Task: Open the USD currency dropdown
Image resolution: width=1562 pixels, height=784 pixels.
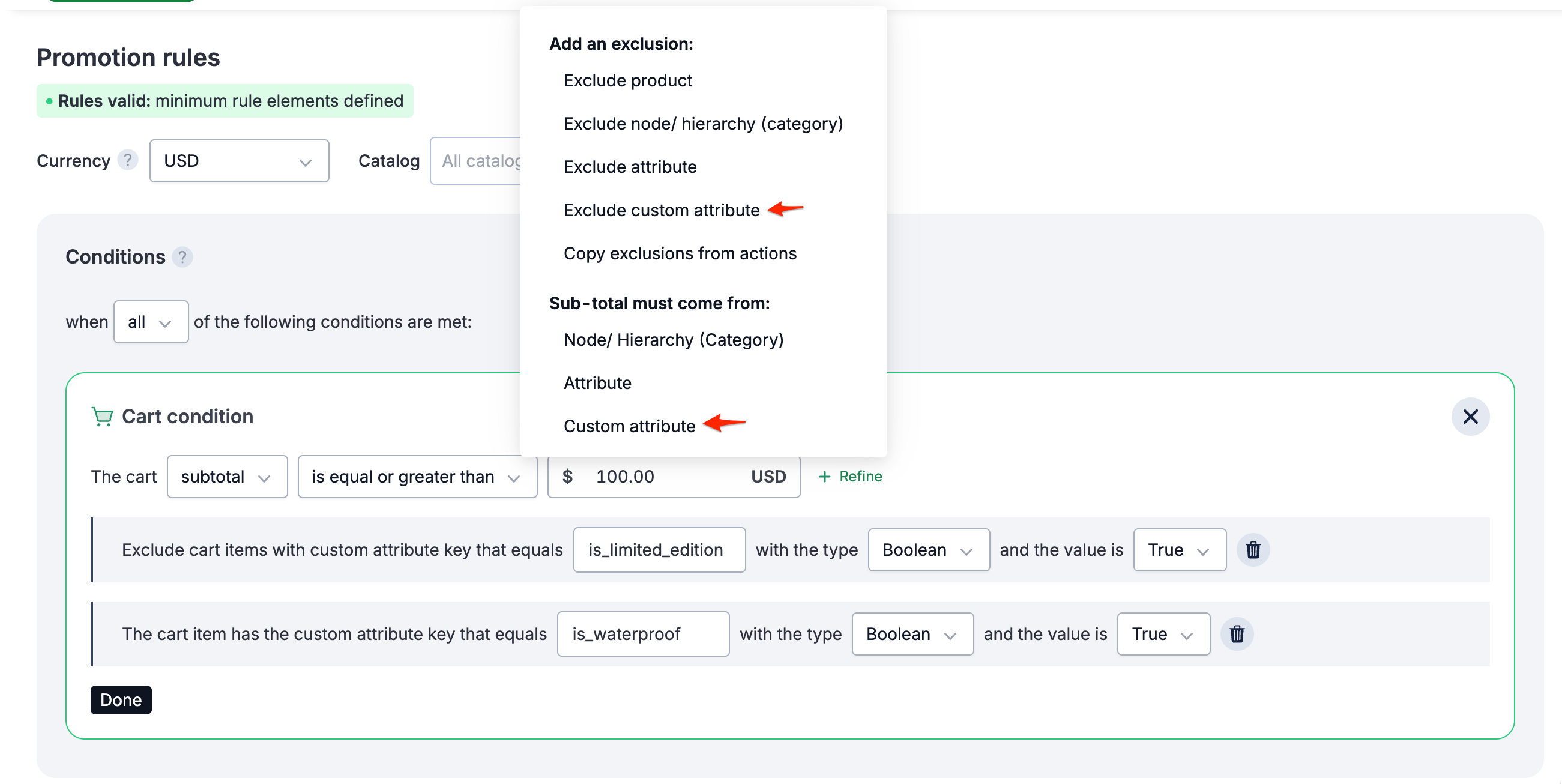Action: tap(239, 161)
